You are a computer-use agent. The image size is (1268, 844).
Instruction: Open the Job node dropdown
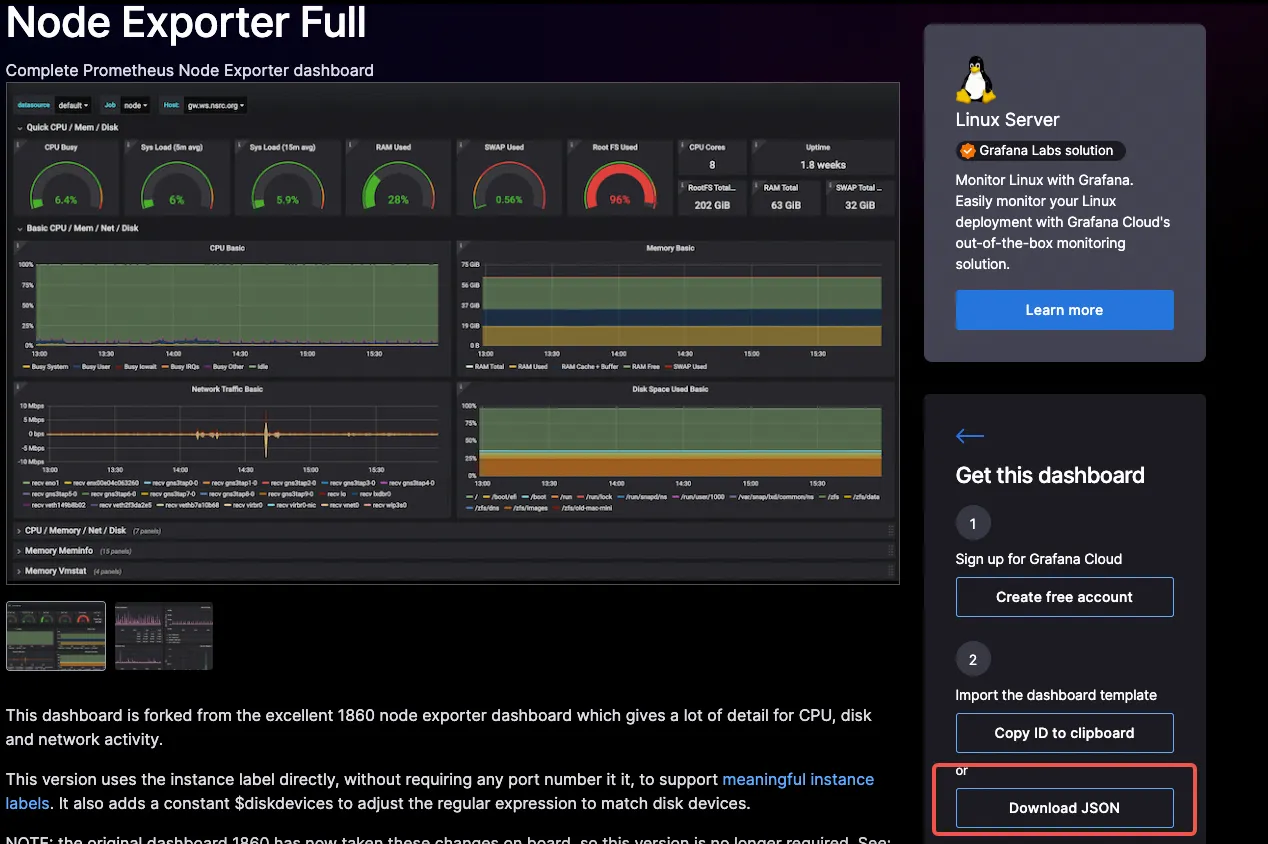pyautogui.click(x=135, y=105)
